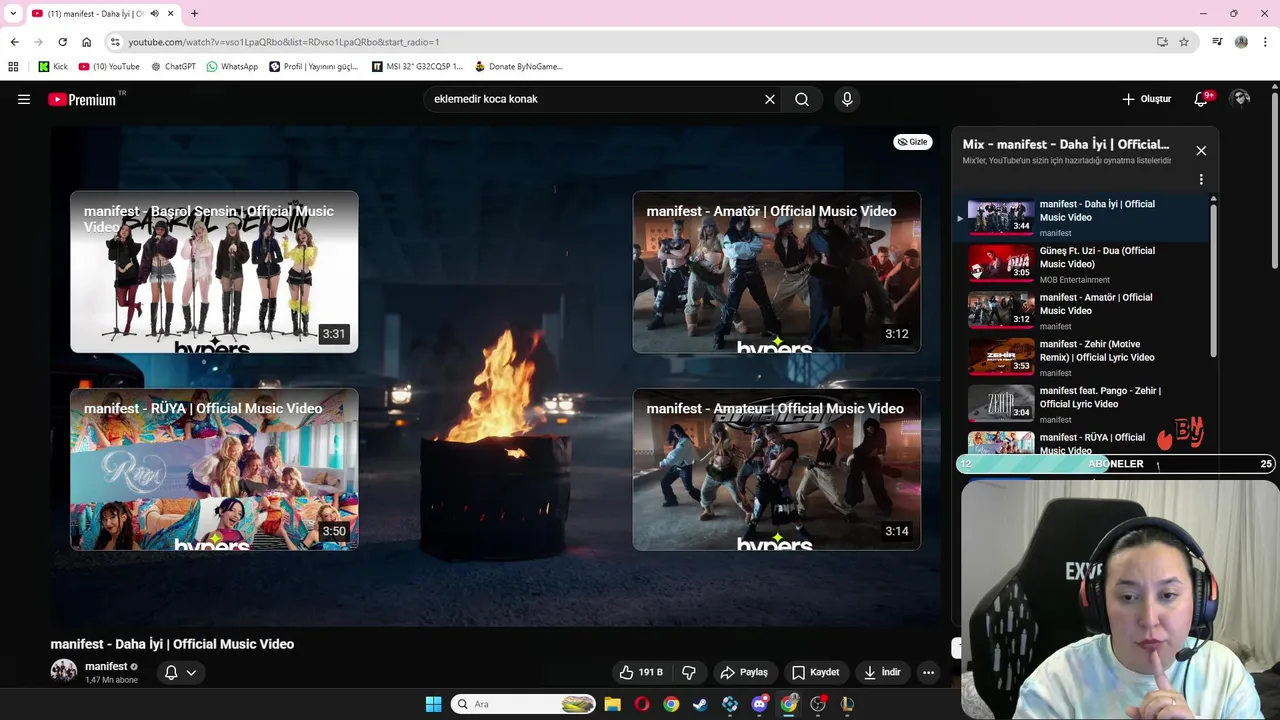Open Chrome three-dot menu
Image resolution: width=1280 pixels, height=720 pixels.
[1265, 42]
